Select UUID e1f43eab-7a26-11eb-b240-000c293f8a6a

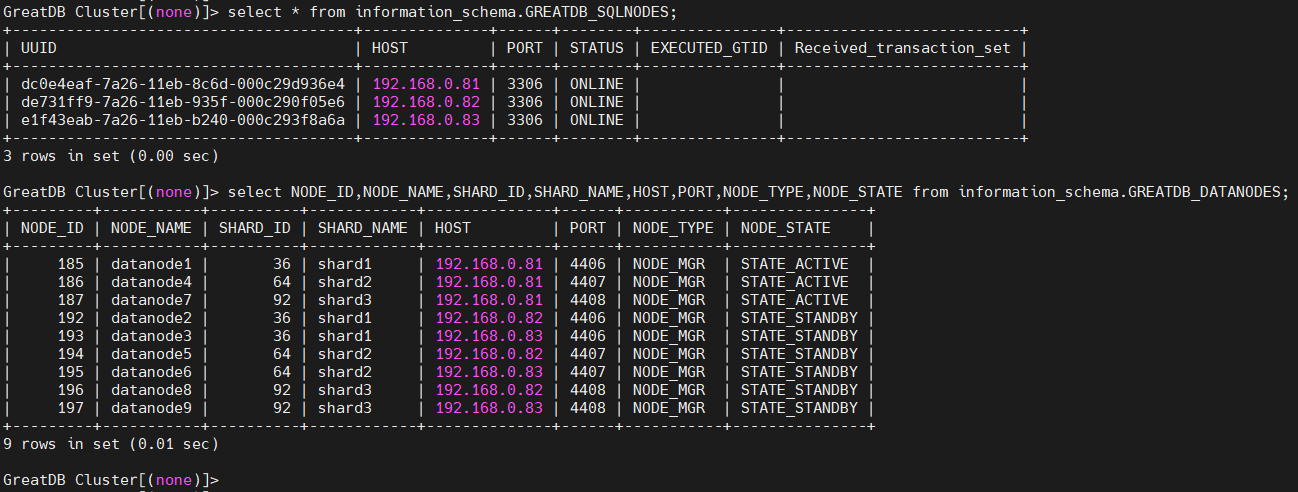(182, 120)
